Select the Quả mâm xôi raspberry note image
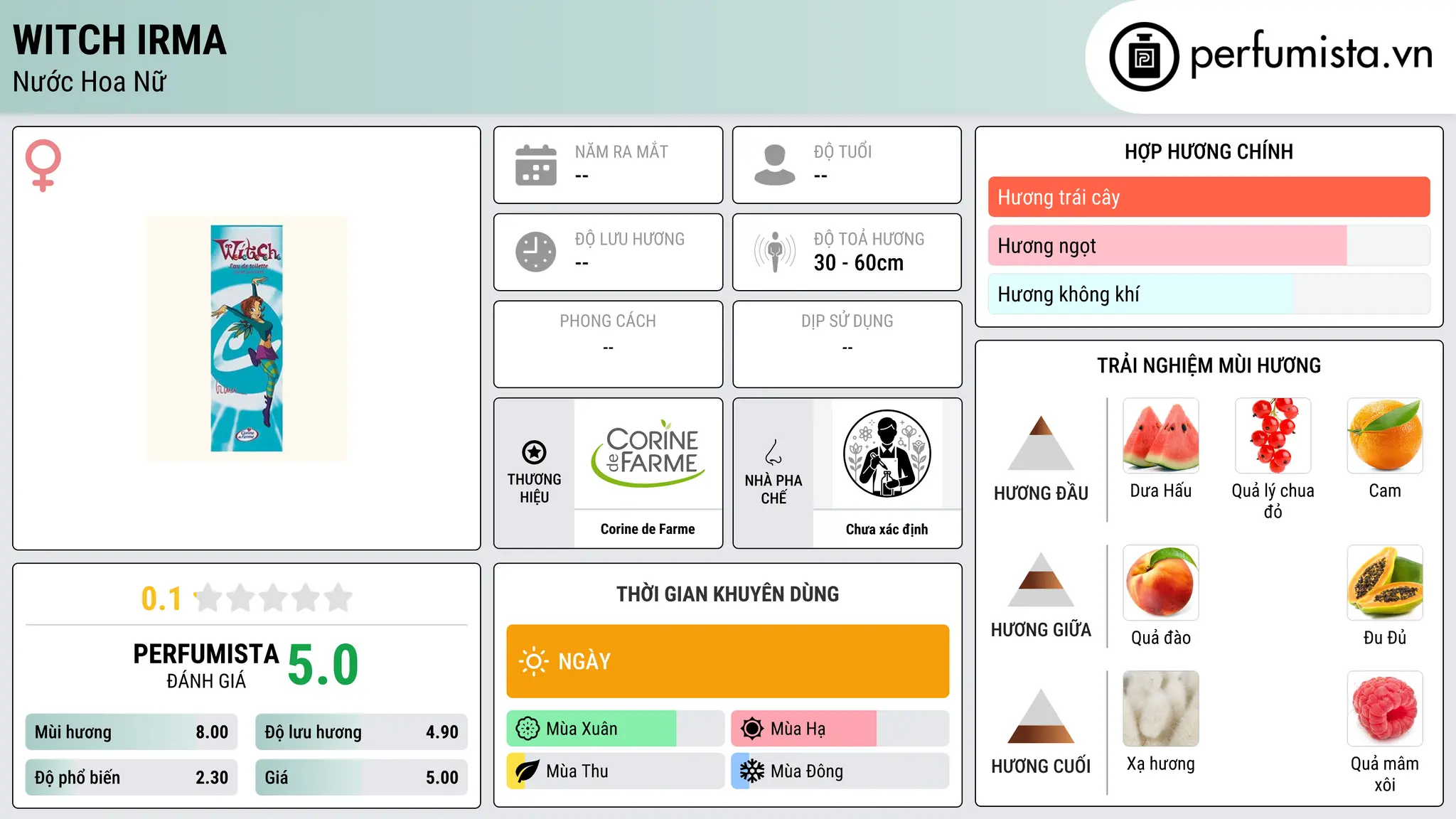The width and height of the screenshot is (1456, 819). tap(1385, 709)
